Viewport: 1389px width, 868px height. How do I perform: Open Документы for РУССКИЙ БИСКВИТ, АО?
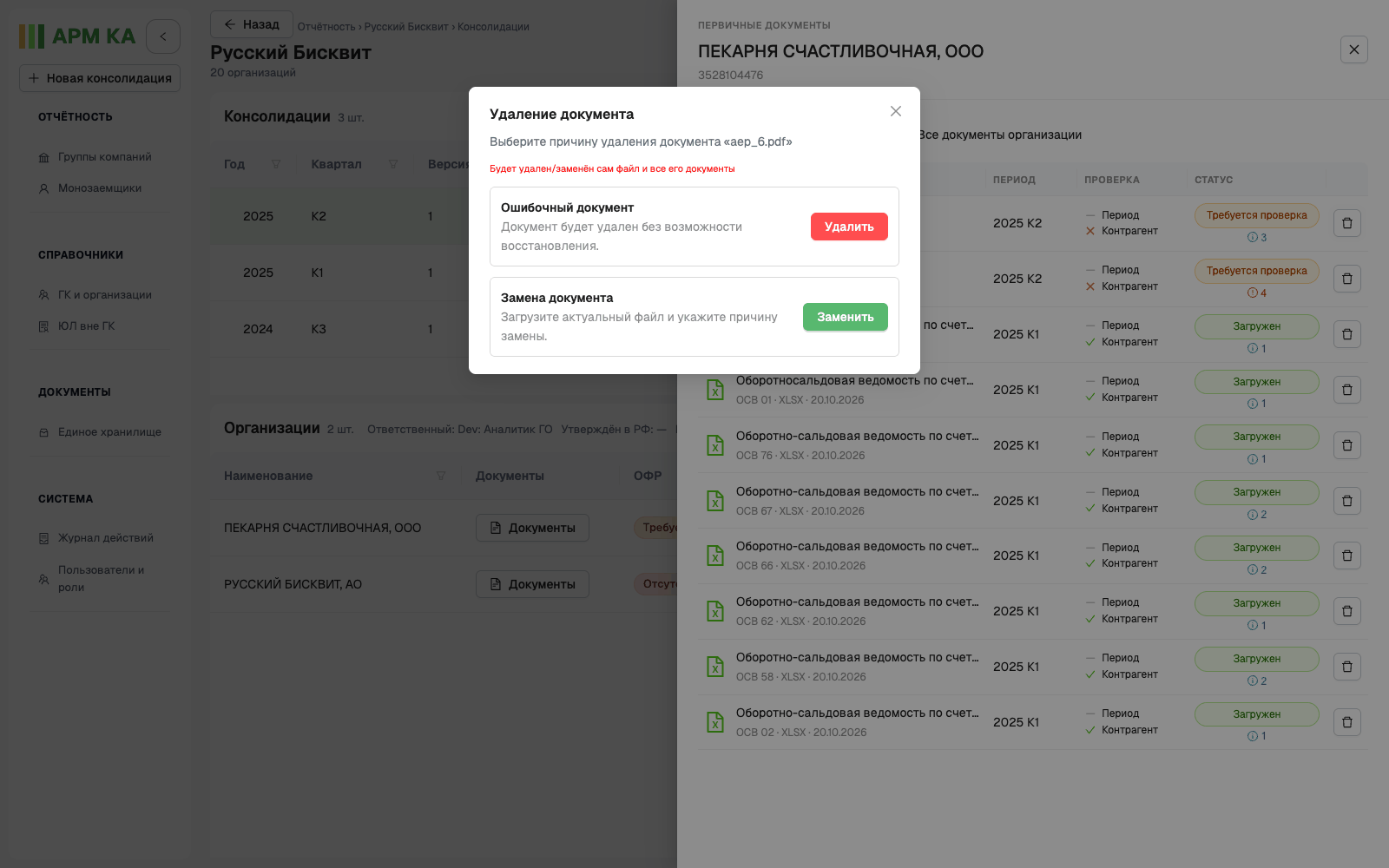coord(532,584)
